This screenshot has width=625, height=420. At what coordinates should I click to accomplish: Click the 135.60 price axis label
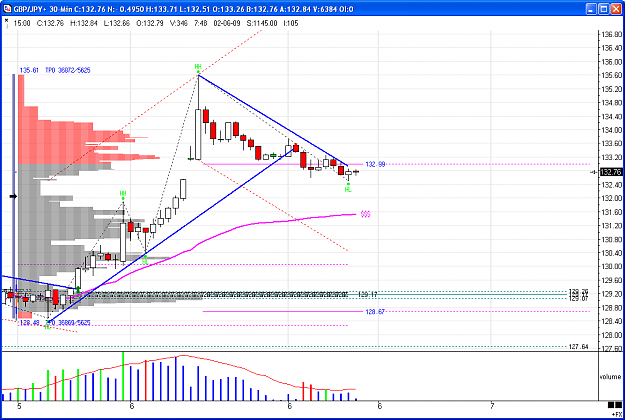(611, 75)
